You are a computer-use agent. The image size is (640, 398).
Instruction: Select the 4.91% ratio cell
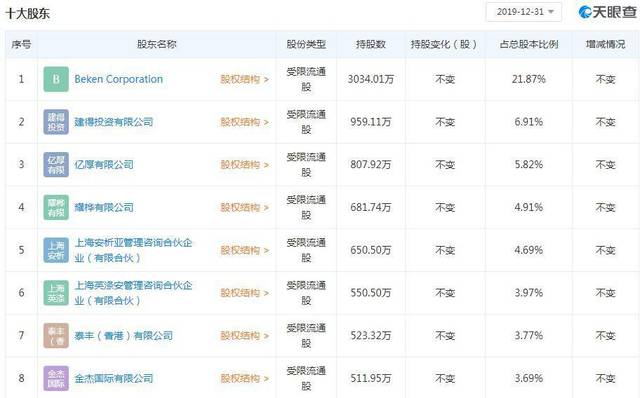[529, 207]
